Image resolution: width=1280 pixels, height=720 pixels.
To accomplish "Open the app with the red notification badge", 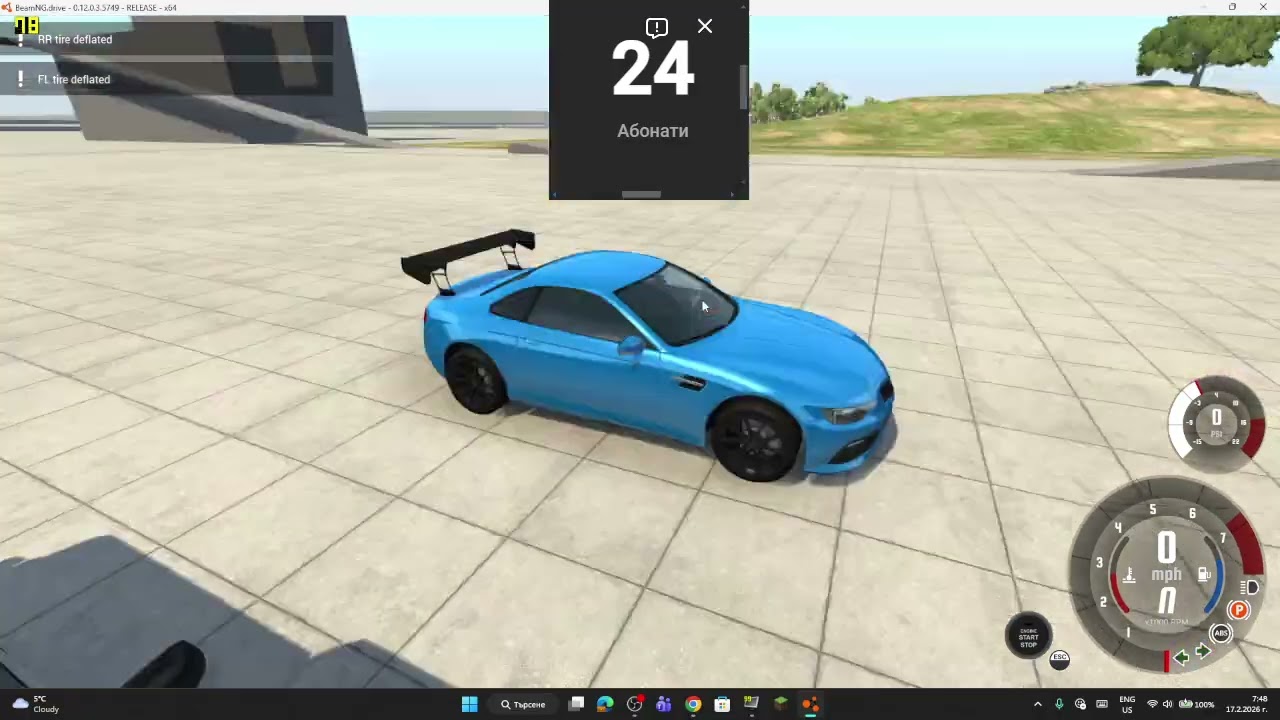I will coord(634,704).
